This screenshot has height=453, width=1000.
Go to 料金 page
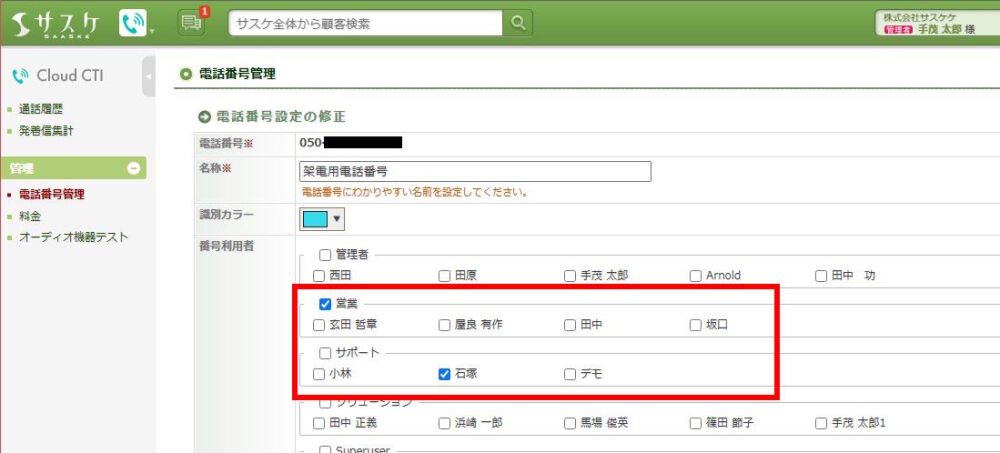point(30,216)
